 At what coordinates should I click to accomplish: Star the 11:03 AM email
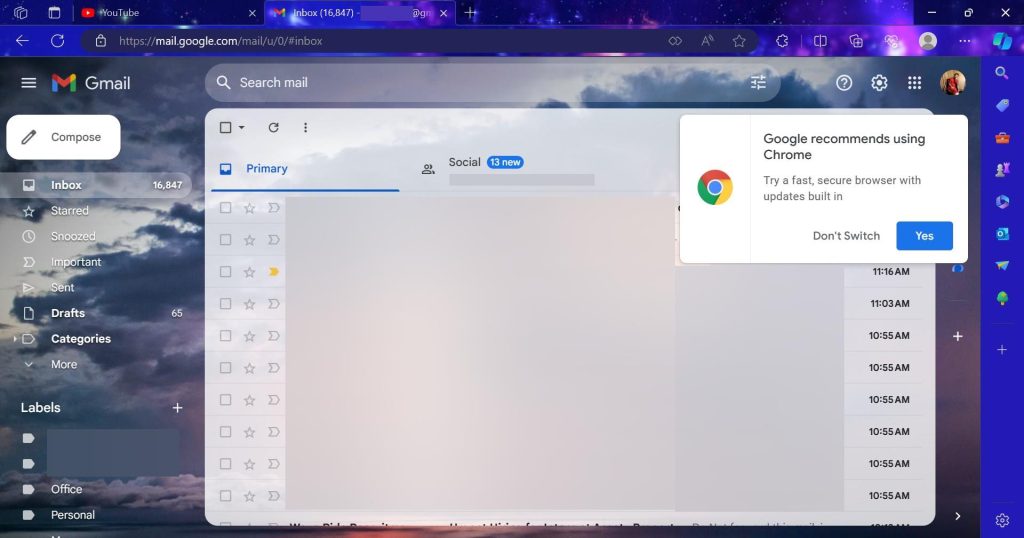[x=249, y=304]
